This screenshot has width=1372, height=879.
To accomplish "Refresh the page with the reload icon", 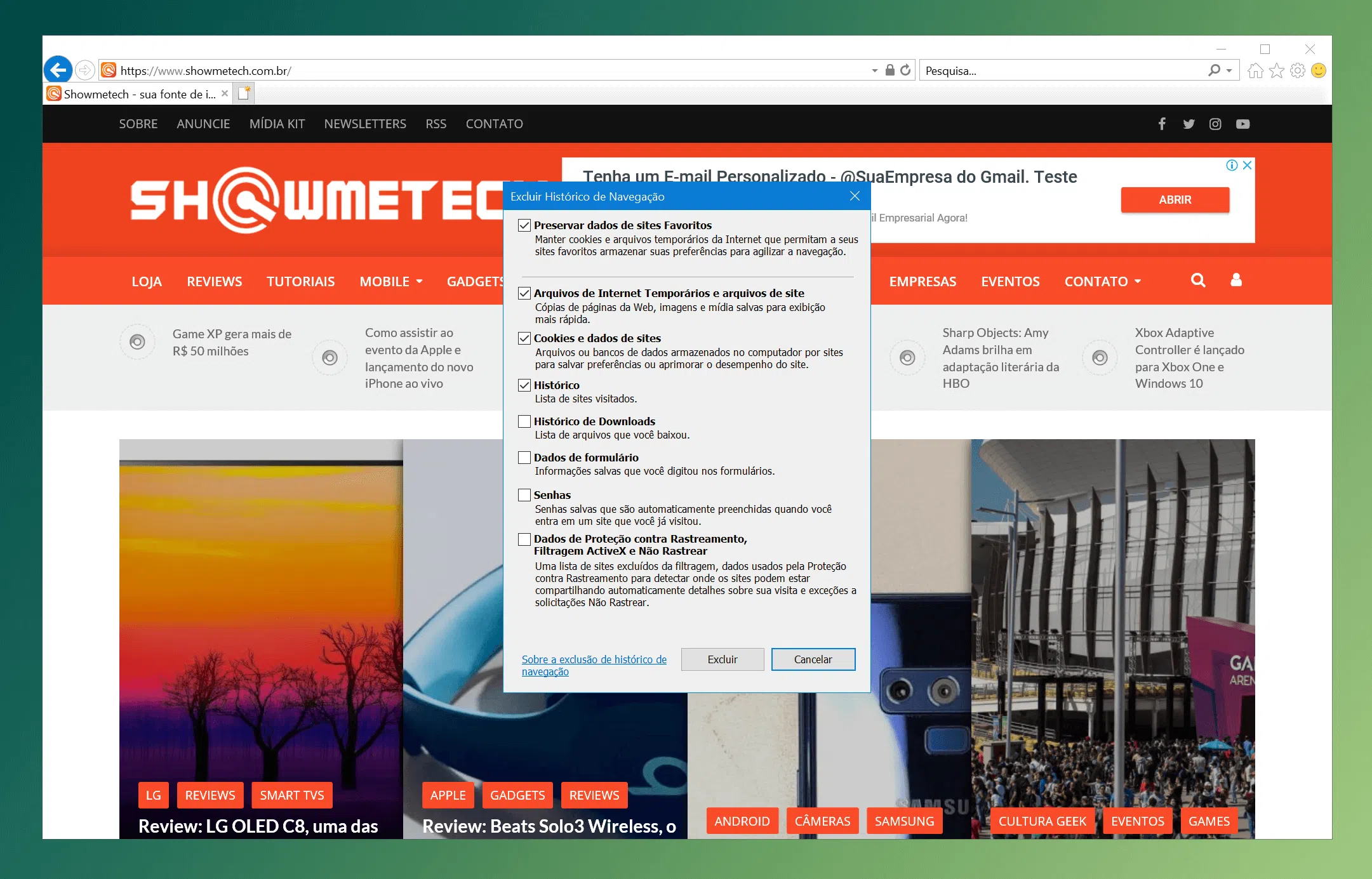I will pyautogui.click(x=904, y=70).
